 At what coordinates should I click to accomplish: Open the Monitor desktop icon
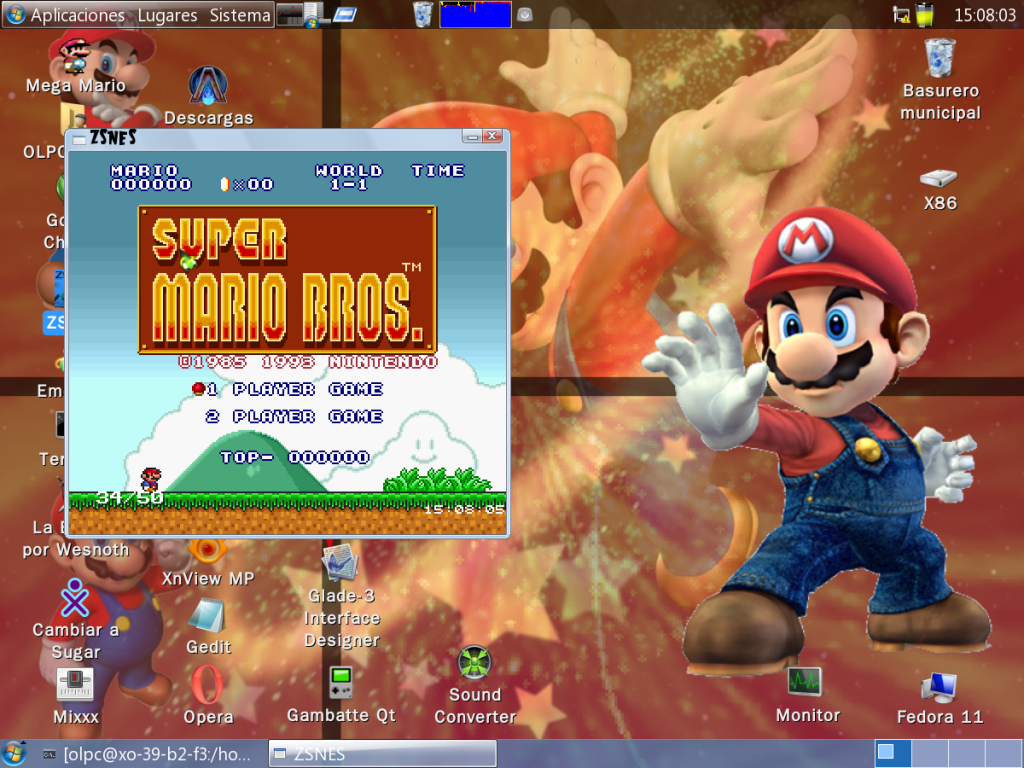click(x=807, y=696)
